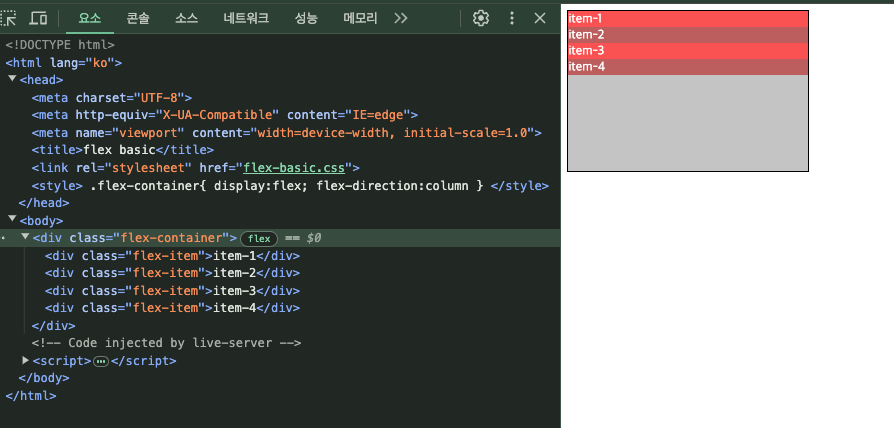Select the html lang="ko" node
Screen dimensions: 894x428
click(x=64, y=62)
